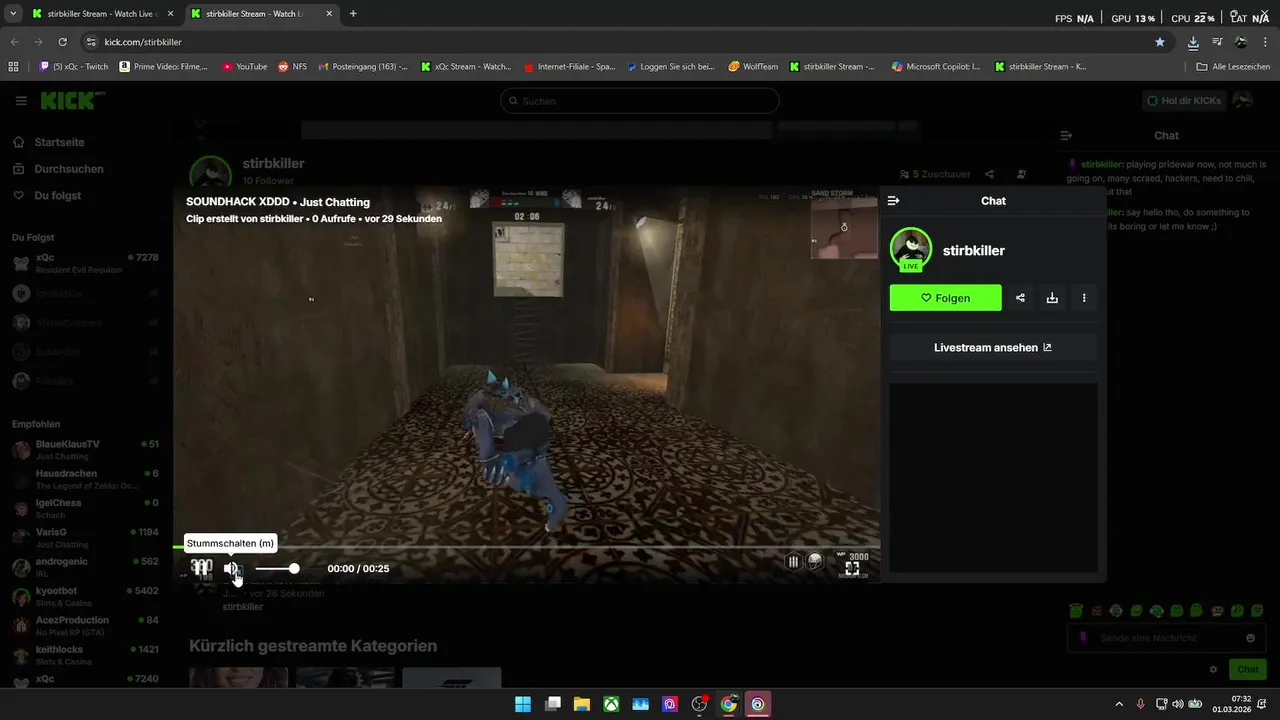This screenshot has height=720, width=1280.
Task: Enter fullscreen mode for the clip
Action: 852,568
